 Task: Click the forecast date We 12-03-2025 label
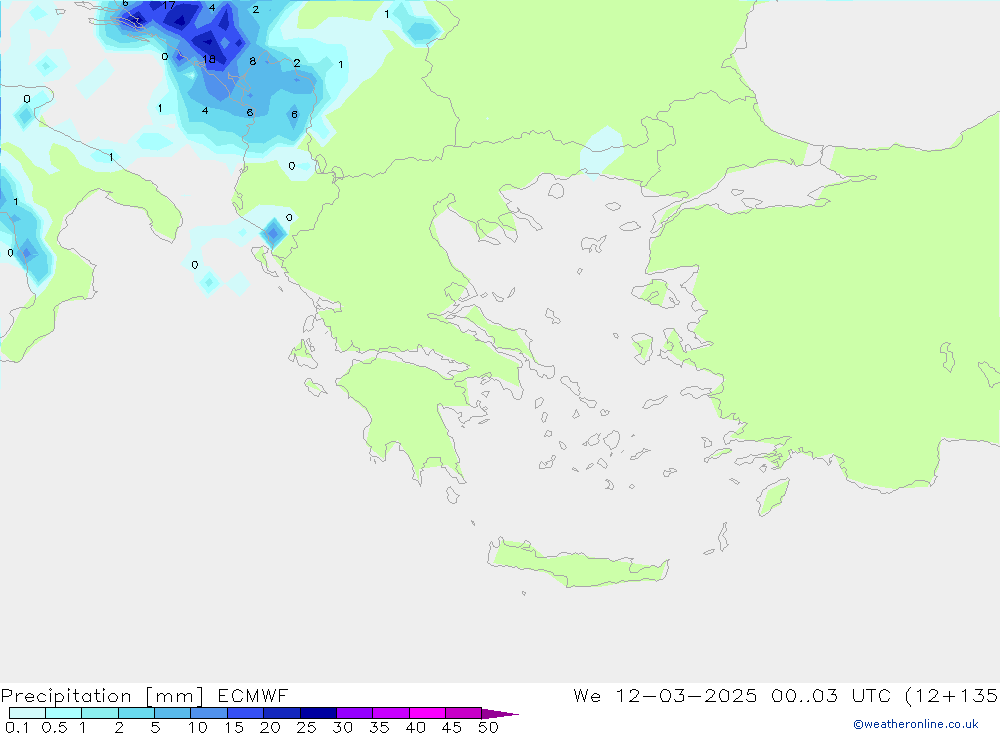(x=665, y=695)
